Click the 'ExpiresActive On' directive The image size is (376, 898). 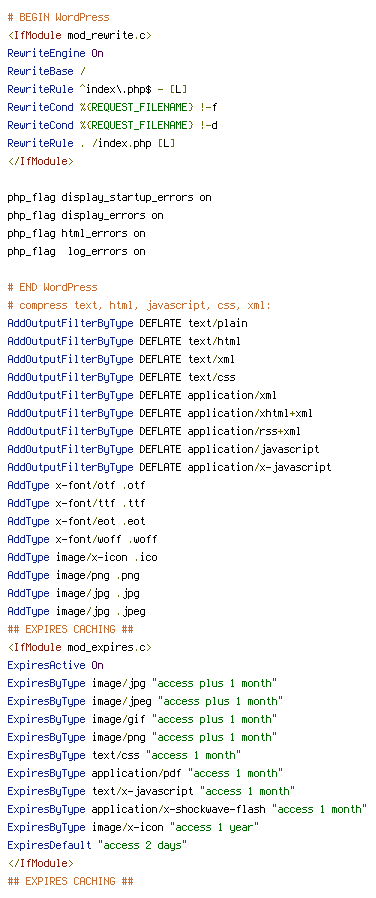56,665
